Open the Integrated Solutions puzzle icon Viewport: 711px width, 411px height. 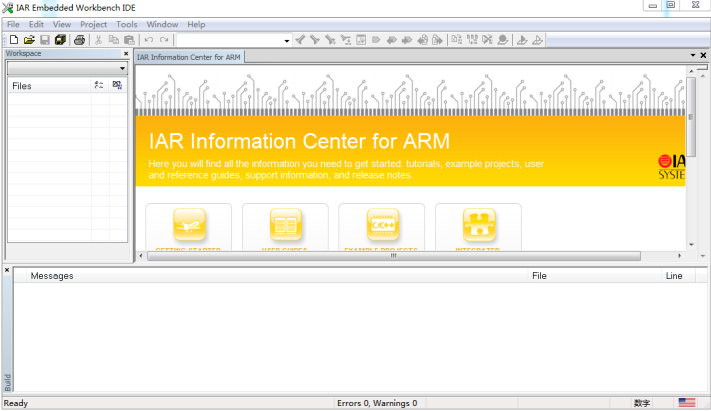point(479,225)
